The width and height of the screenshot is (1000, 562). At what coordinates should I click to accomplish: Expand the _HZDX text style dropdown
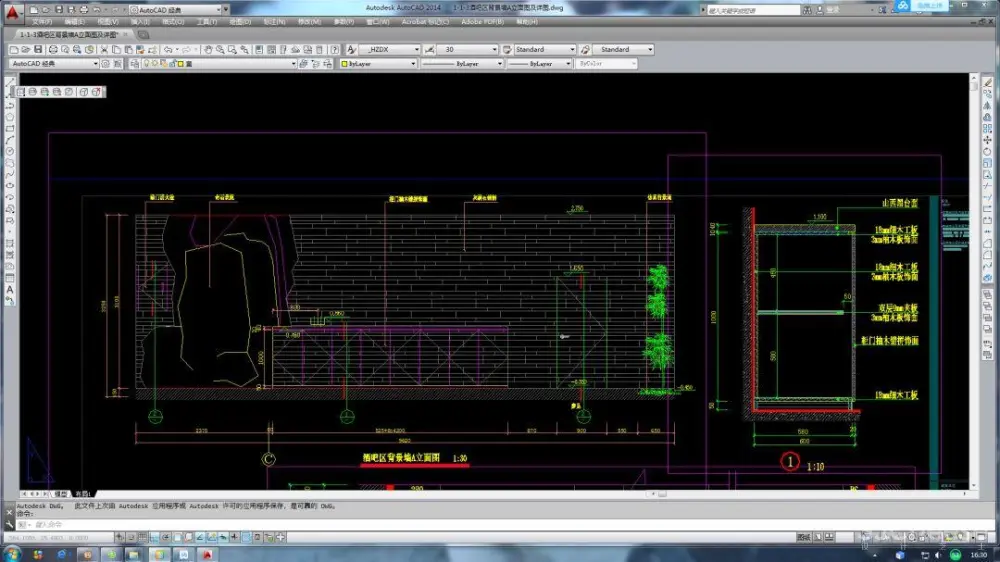point(415,49)
